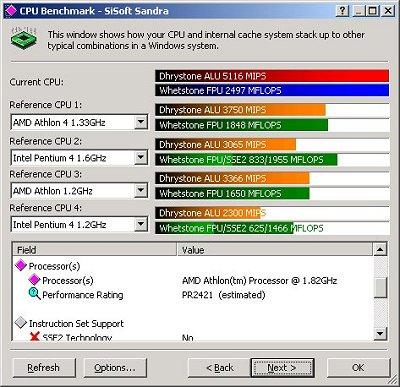Click the Value column header
The height and width of the screenshot is (387, 400).
pyautogui.click(x=274, y=250)
